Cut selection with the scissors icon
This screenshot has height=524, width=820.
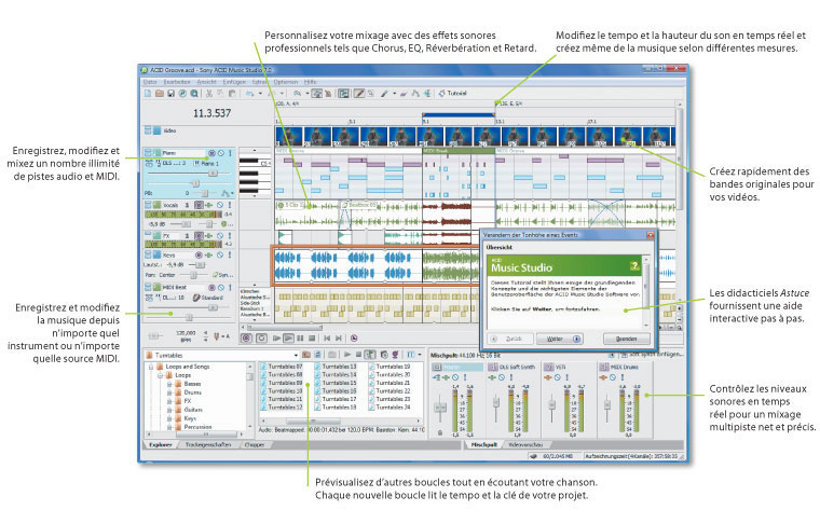pos(209,93)
